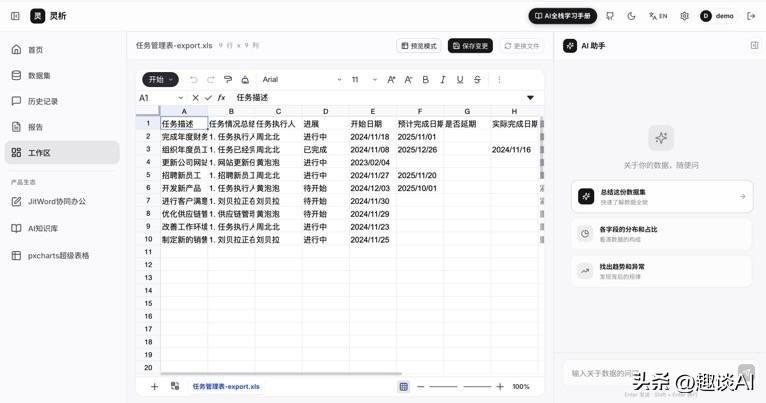Click the 更换文件 button
The image size is (766, 403).
[522, 46]
